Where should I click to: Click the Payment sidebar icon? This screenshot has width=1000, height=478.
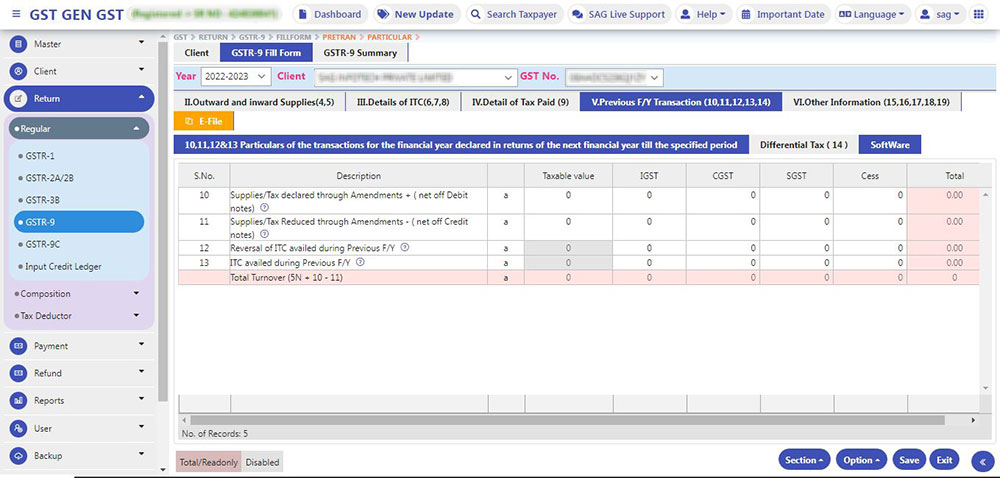[x=19, y=346]
